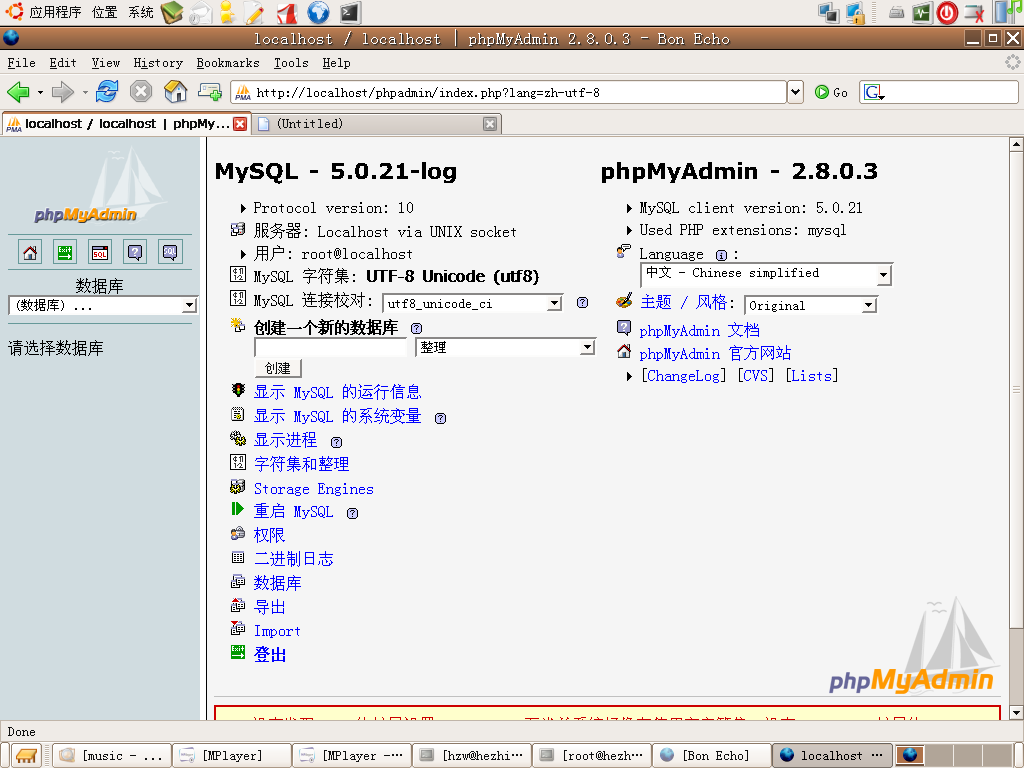Open the SQL documentation icon in sidebar

click(x=170, y=252)
